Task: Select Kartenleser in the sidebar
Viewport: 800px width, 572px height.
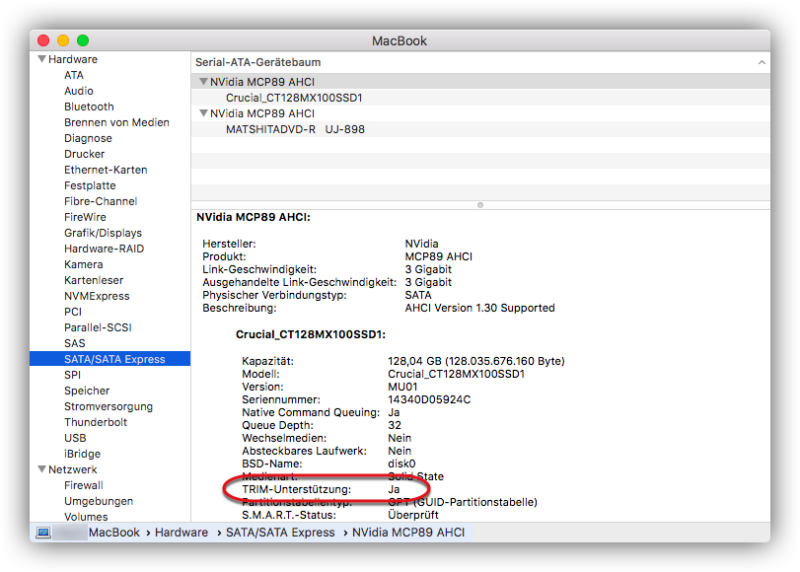Action: [94, 281]
